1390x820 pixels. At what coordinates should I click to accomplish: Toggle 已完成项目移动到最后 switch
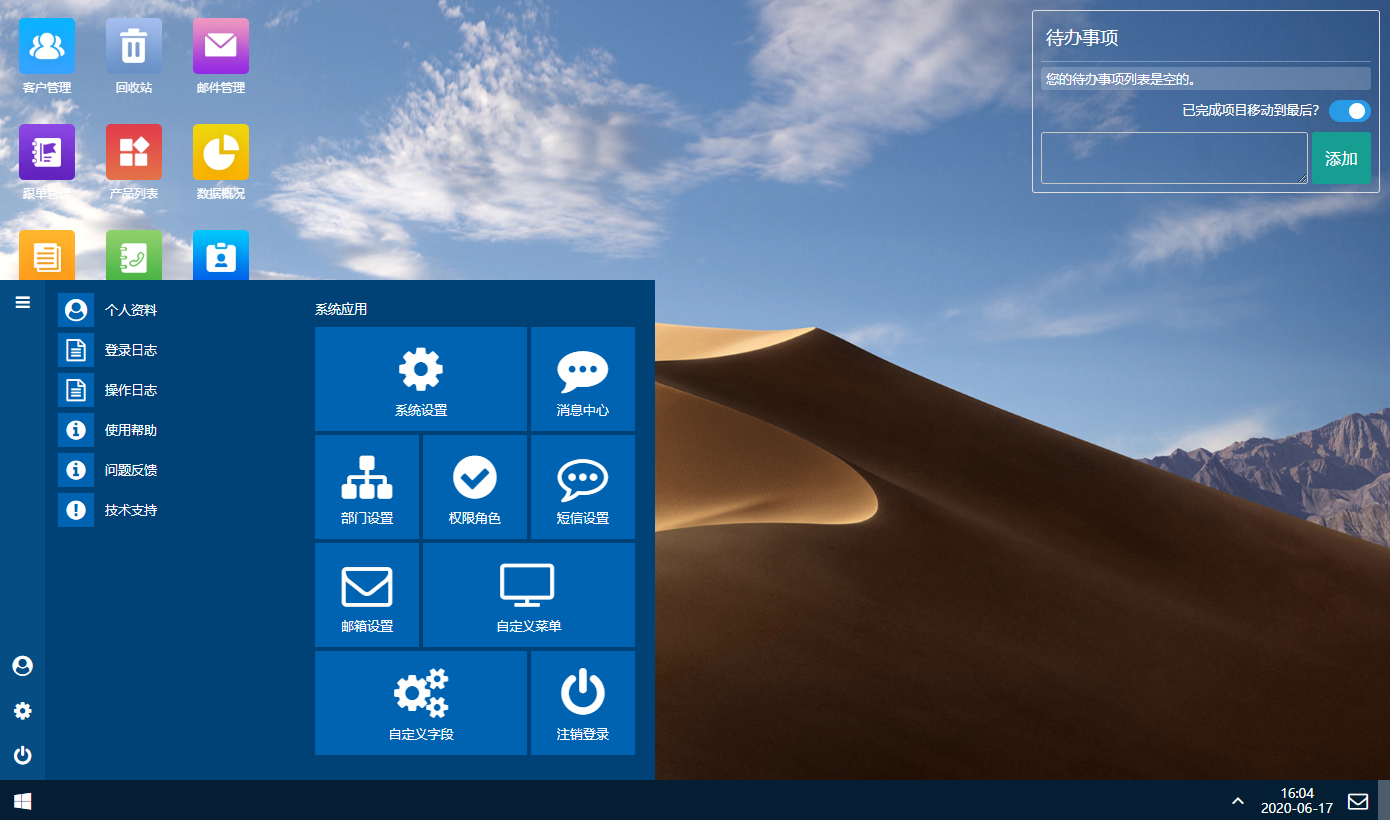click(x=1350, y=111)
